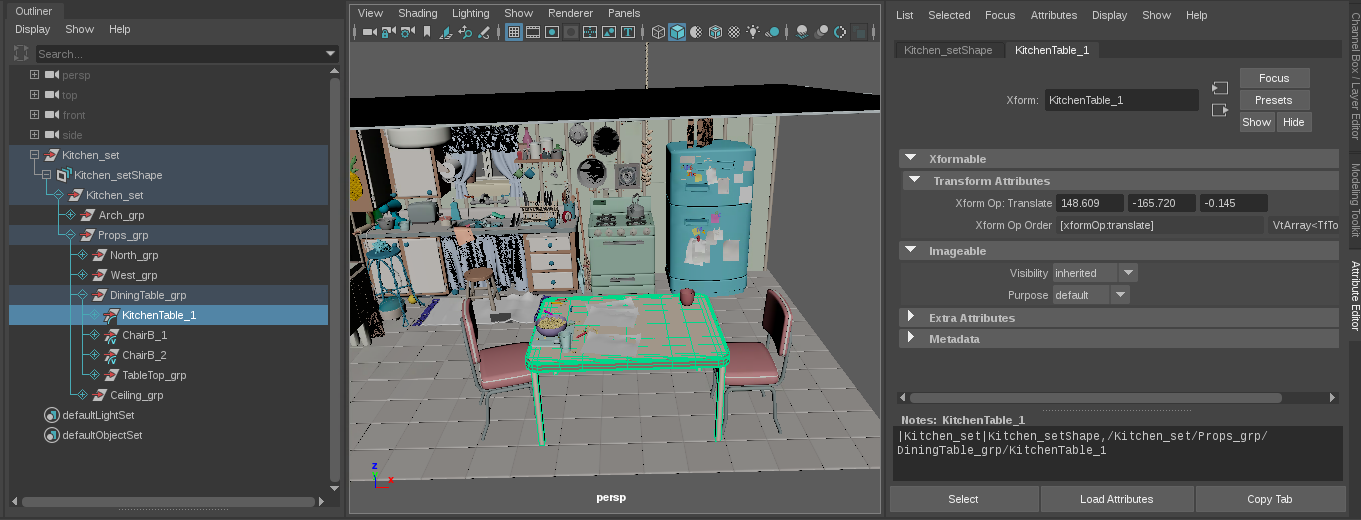Toggle the Gate Mask display
This screenshot has height=520, width=1361.
pyautogui.click(x=571, y=32)
